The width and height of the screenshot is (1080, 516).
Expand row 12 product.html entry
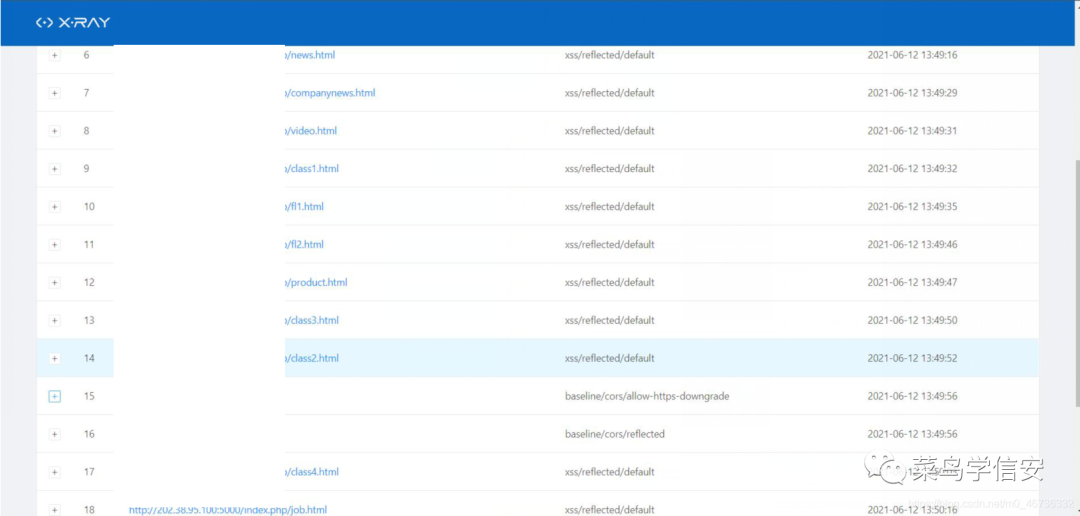coord(55,282)
